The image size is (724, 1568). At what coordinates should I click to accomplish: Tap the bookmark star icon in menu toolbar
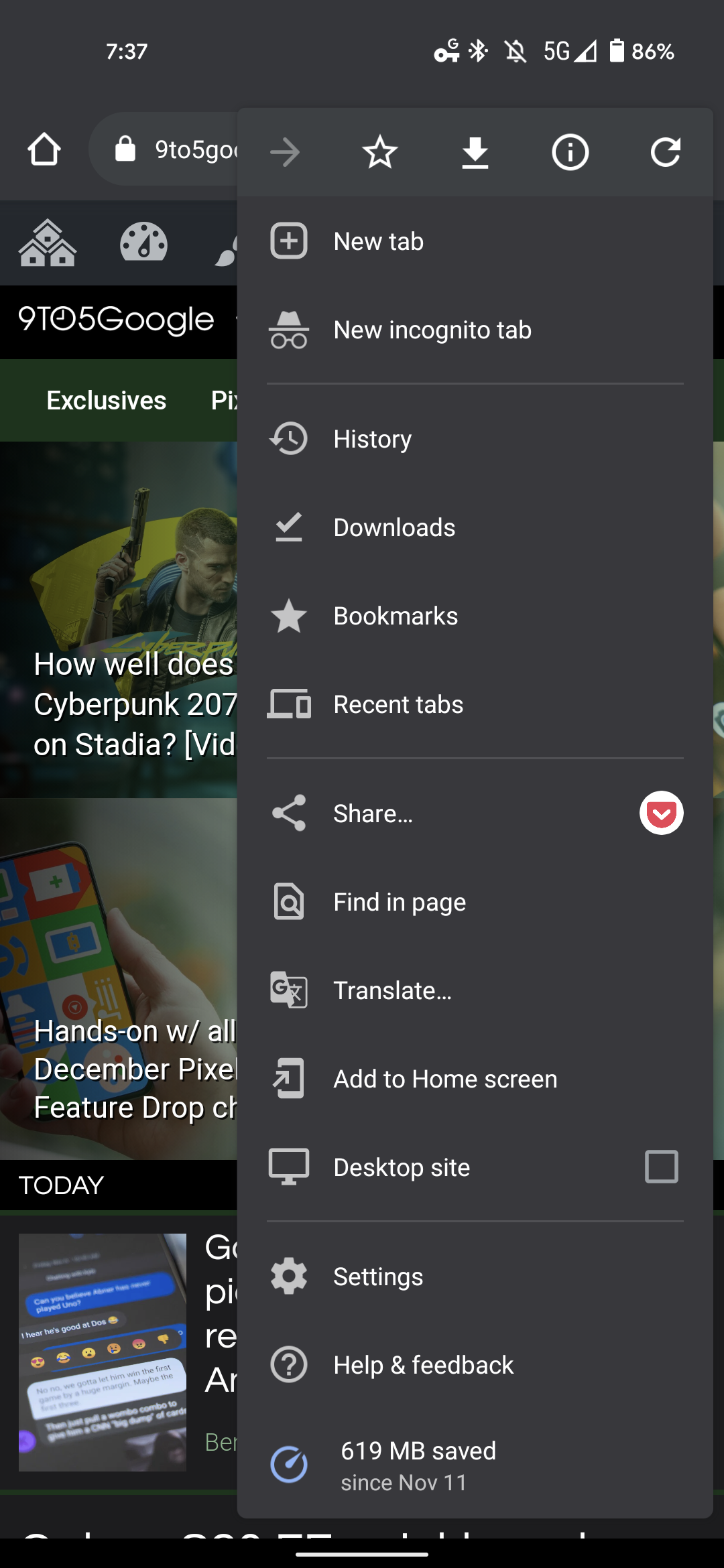[380, 152]
